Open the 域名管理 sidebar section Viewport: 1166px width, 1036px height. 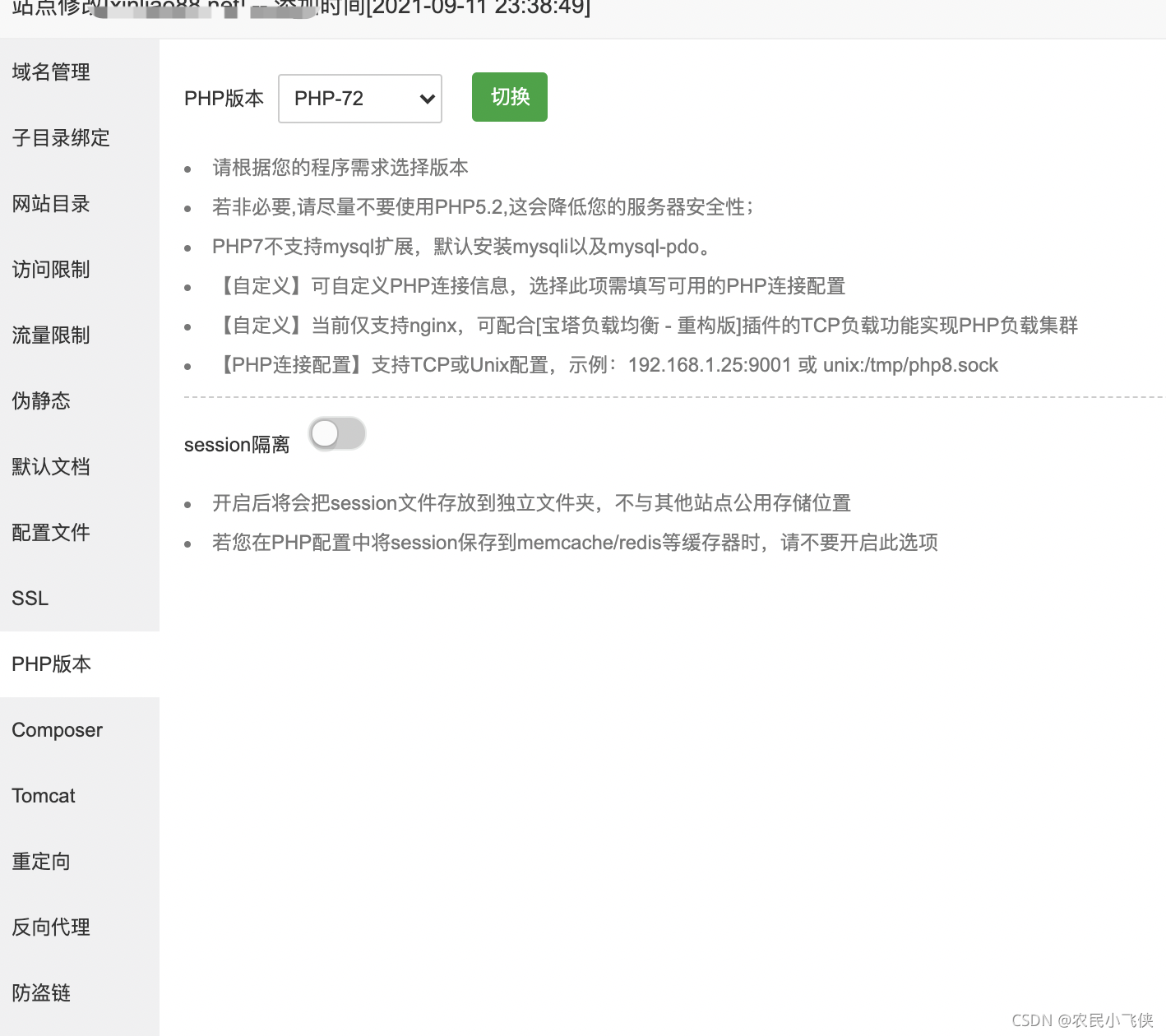[50, 72]
